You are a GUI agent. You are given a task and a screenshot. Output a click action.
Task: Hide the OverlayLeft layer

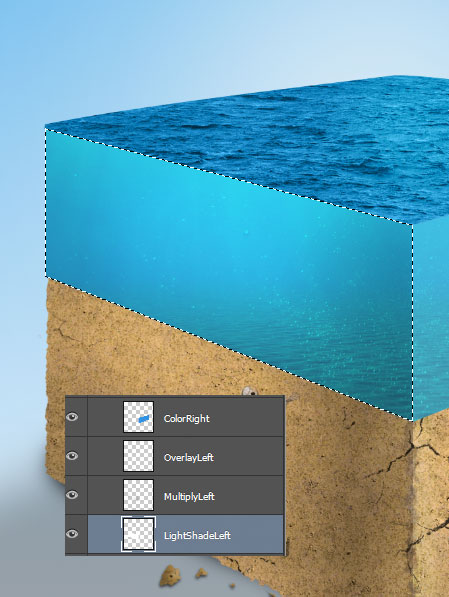72,456
